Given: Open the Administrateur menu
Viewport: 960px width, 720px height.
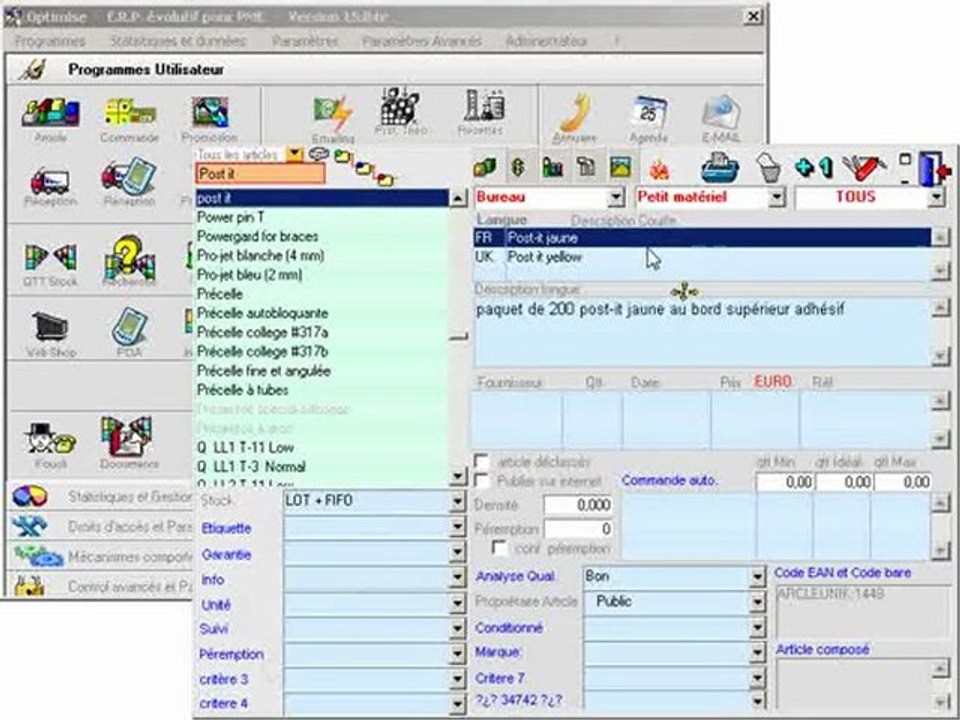Looking at the screenshot, I should pos(546,41).
